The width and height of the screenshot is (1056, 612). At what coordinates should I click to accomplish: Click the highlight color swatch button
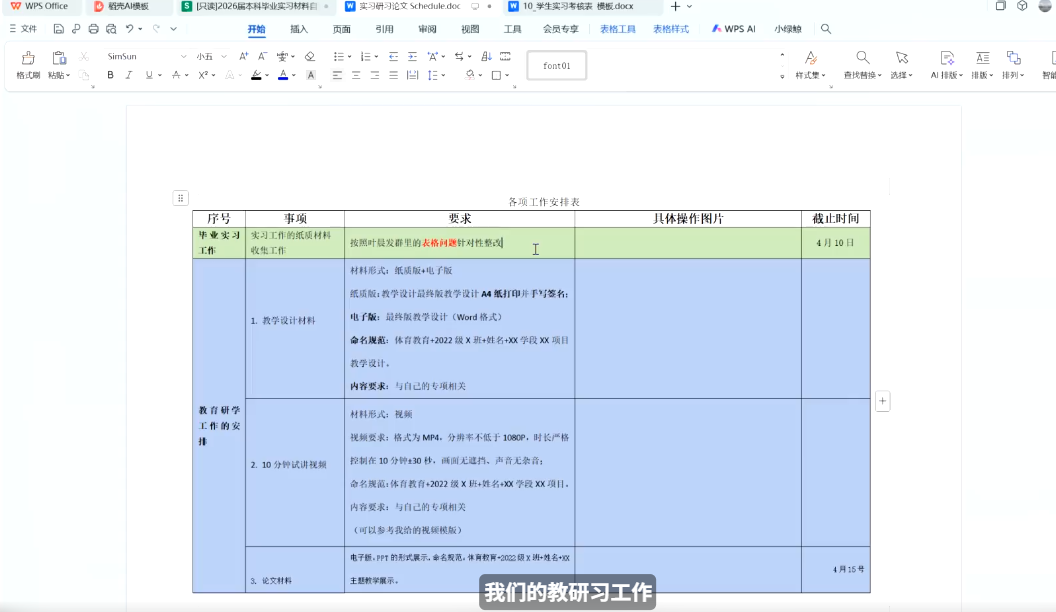point(256,75)
